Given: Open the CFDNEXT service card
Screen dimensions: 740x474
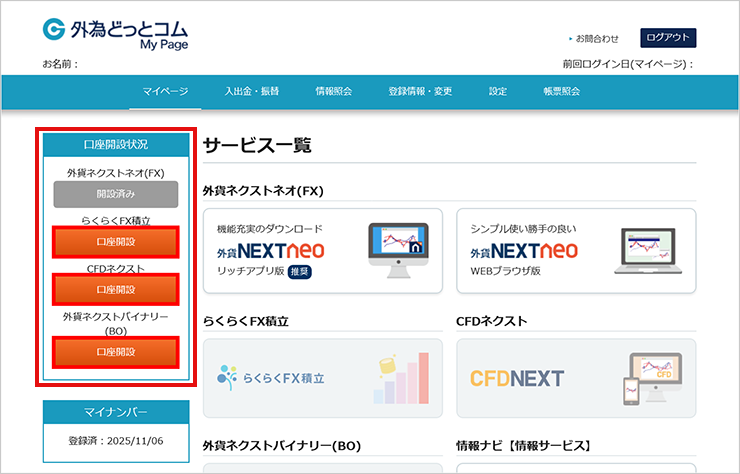Looking at the screenshot, I should (x=576, y=378).
